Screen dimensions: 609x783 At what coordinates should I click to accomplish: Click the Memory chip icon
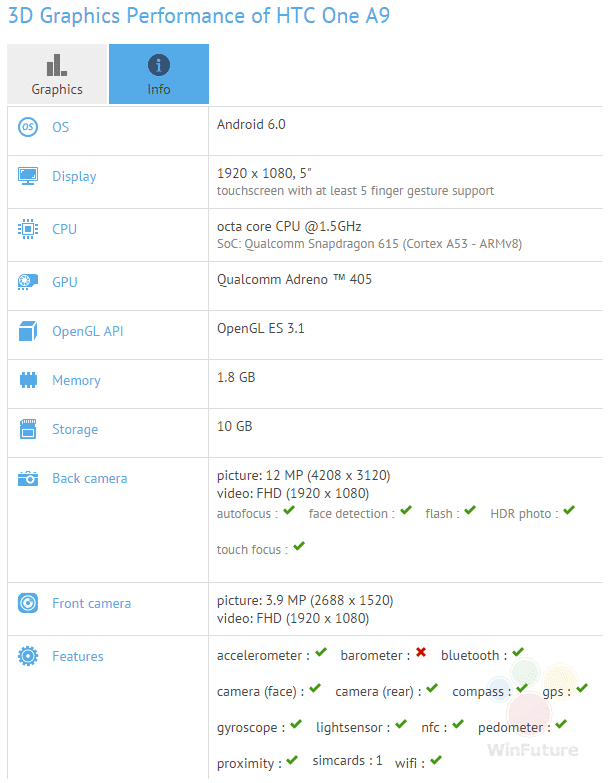click(x=28, y=380)
